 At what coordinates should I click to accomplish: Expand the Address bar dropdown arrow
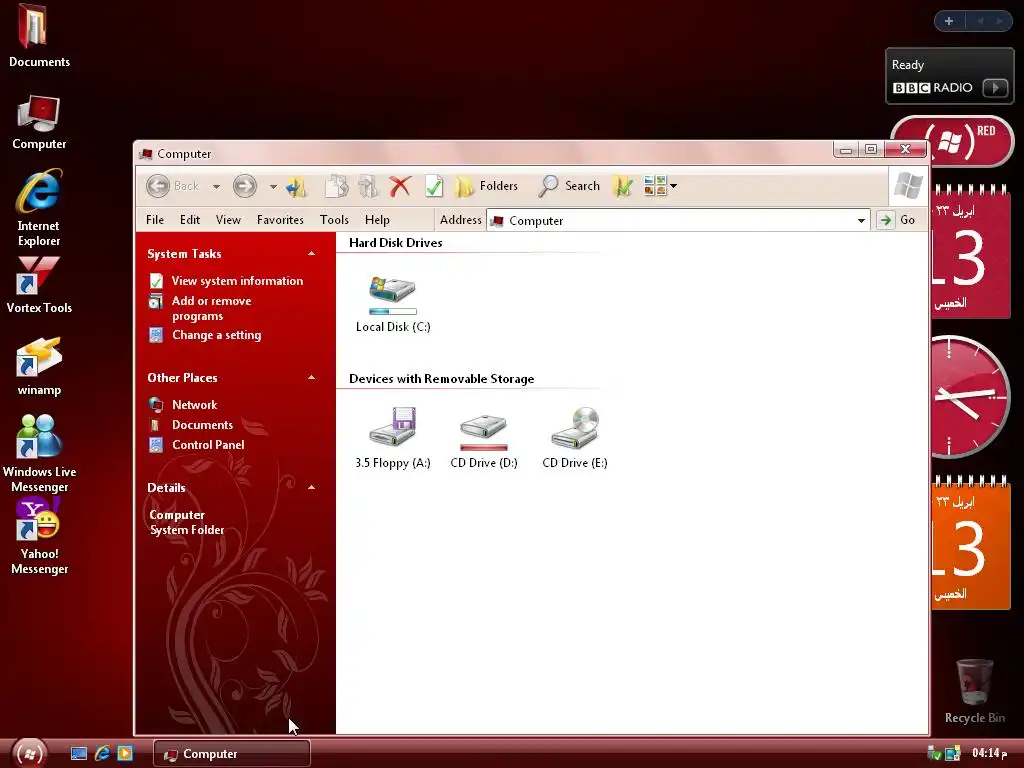click(x=861, y=221)
